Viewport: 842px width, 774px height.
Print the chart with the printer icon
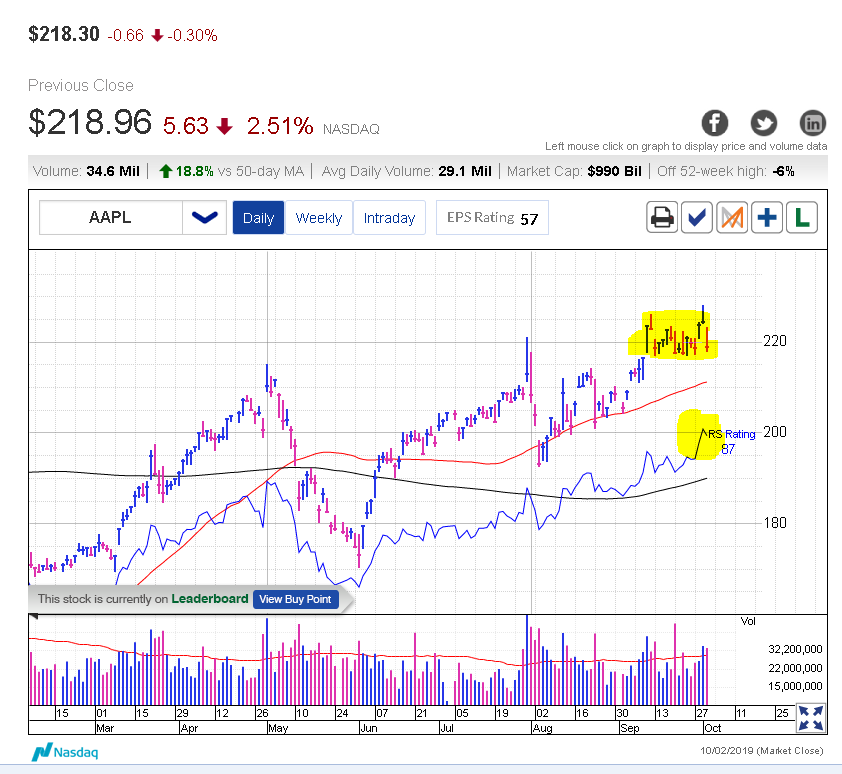[x=661, y=217]
